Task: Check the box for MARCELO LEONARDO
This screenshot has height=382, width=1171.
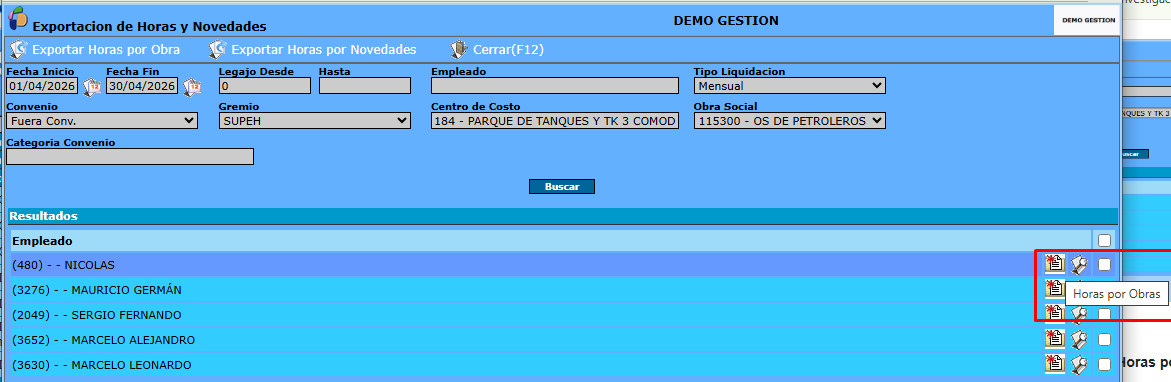Action: pos(1105,365)
